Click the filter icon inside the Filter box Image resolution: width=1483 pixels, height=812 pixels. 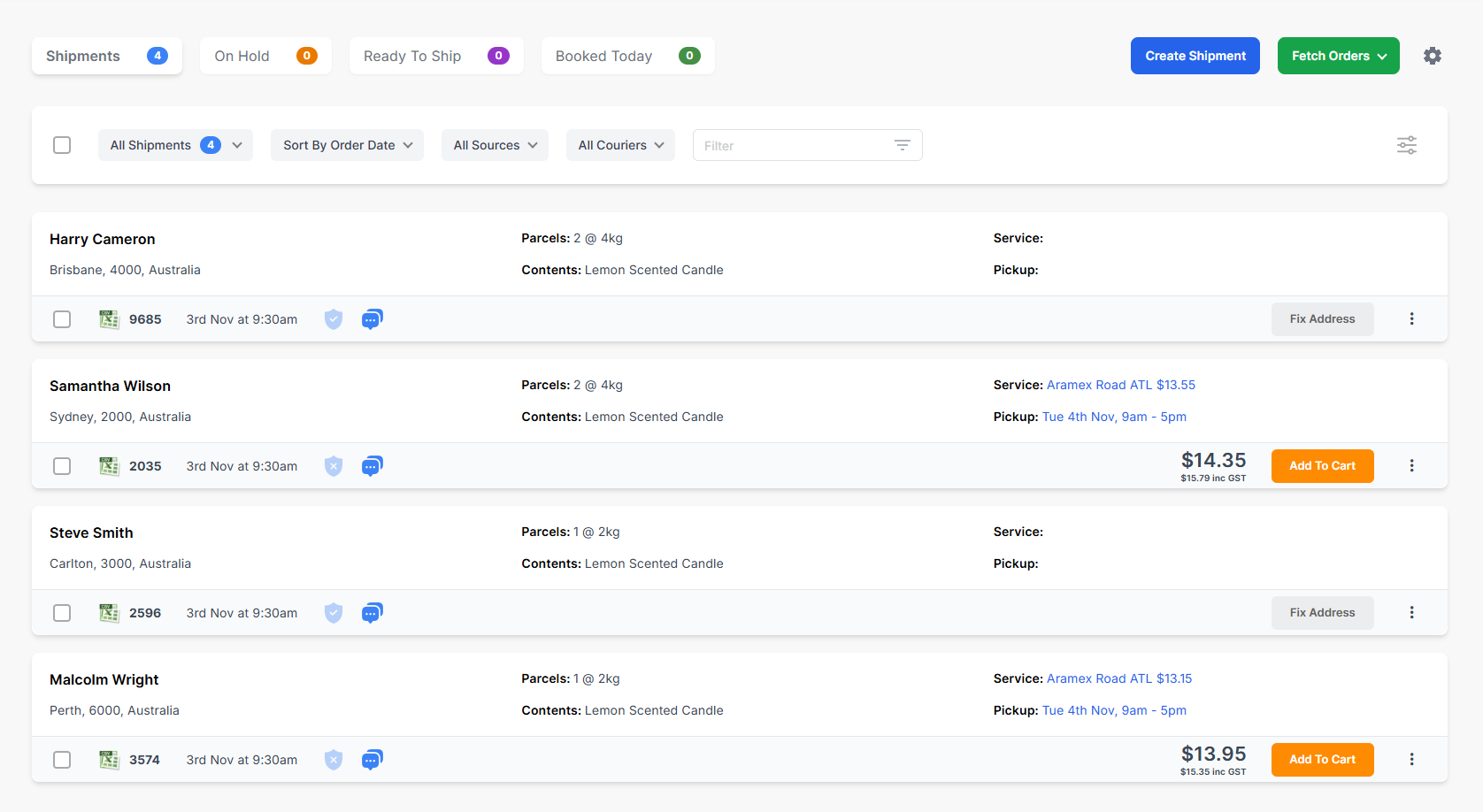click(902, 144)
